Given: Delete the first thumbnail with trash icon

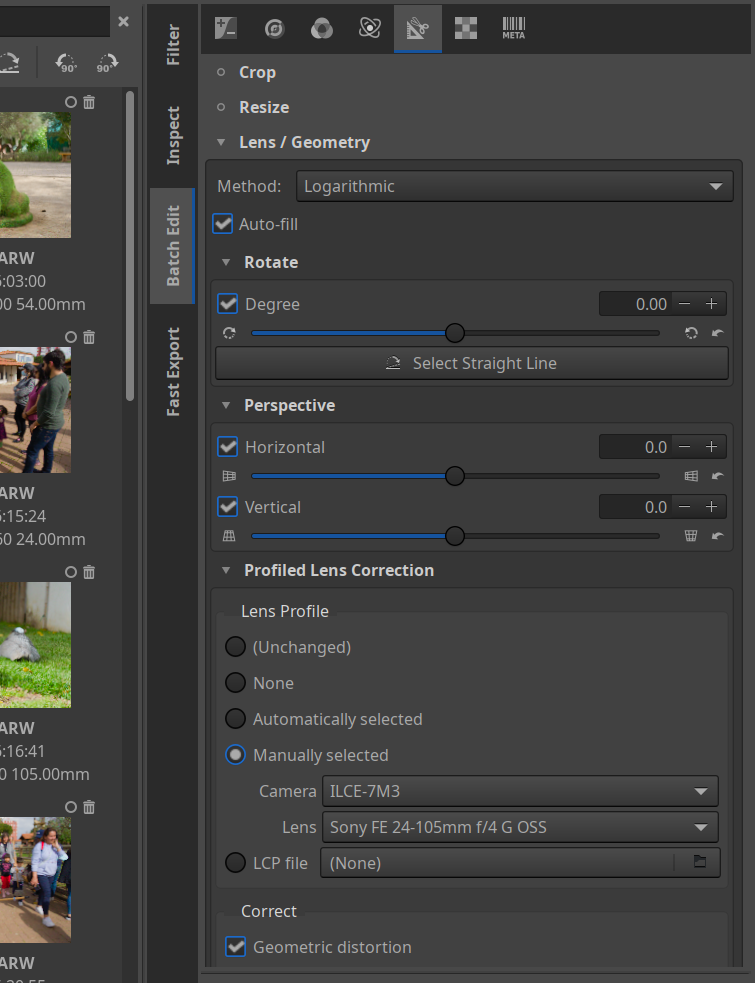Looking at the screenshot, I should coord(89,102).
